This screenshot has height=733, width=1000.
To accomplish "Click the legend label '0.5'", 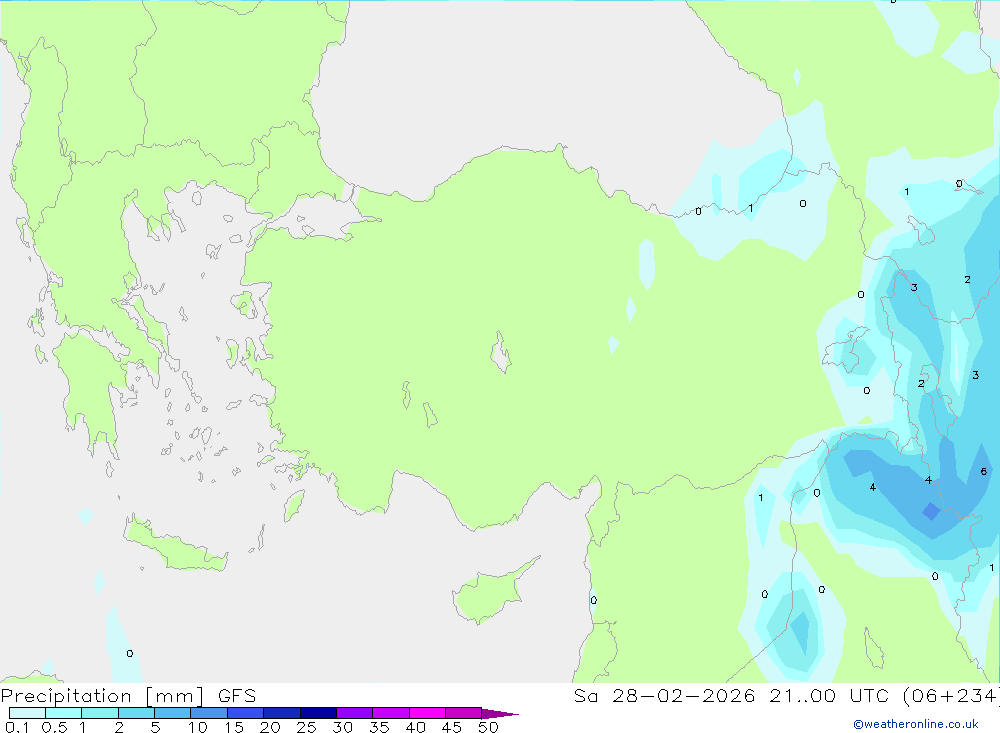I will (x=54, y=727).
